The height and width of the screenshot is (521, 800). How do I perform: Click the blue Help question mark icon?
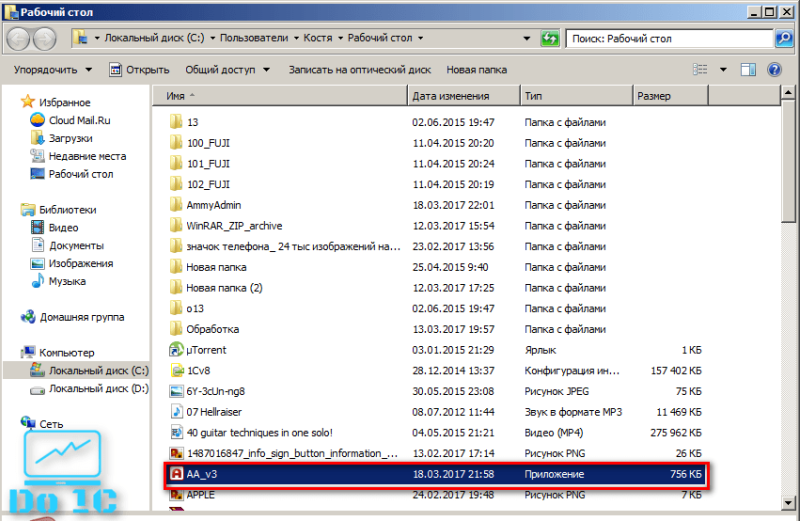[774, 69]
